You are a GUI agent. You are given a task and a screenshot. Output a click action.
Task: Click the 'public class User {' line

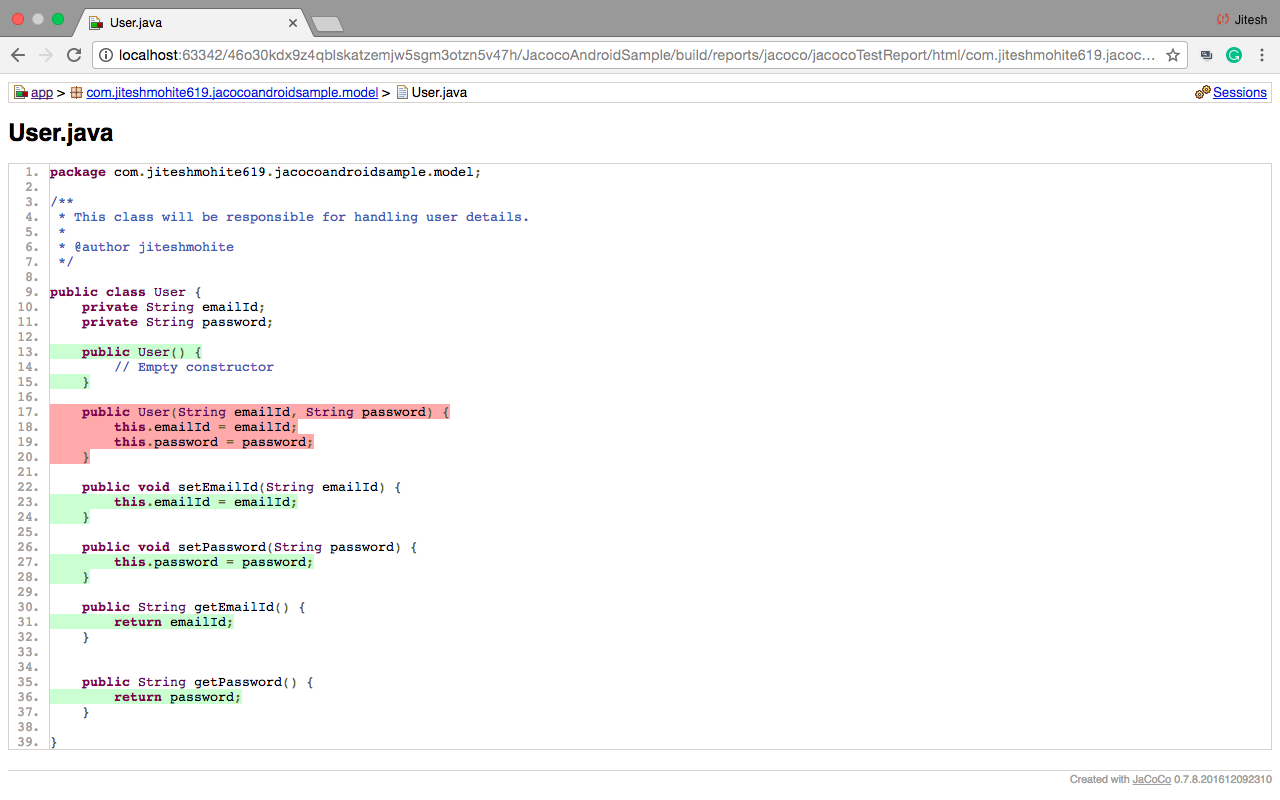click(126, 292)
